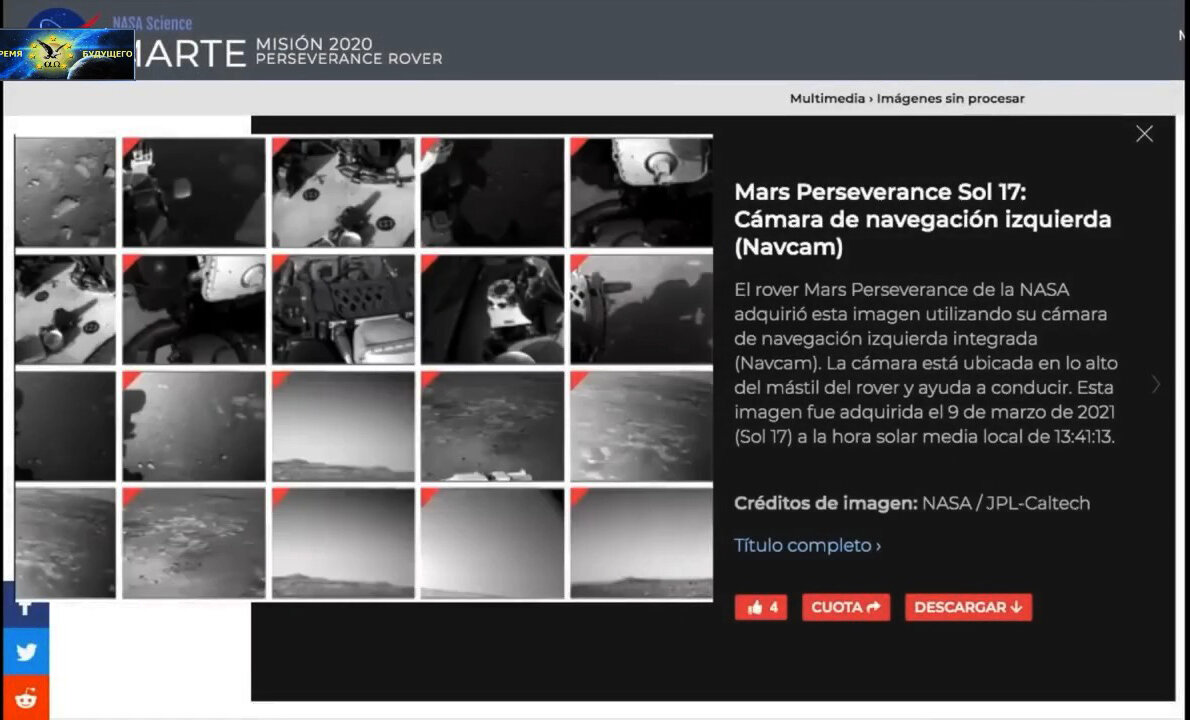The image size is (1190, 720).
Task: Open Multimedia breadcrumb link
Action: coord(826,99)
